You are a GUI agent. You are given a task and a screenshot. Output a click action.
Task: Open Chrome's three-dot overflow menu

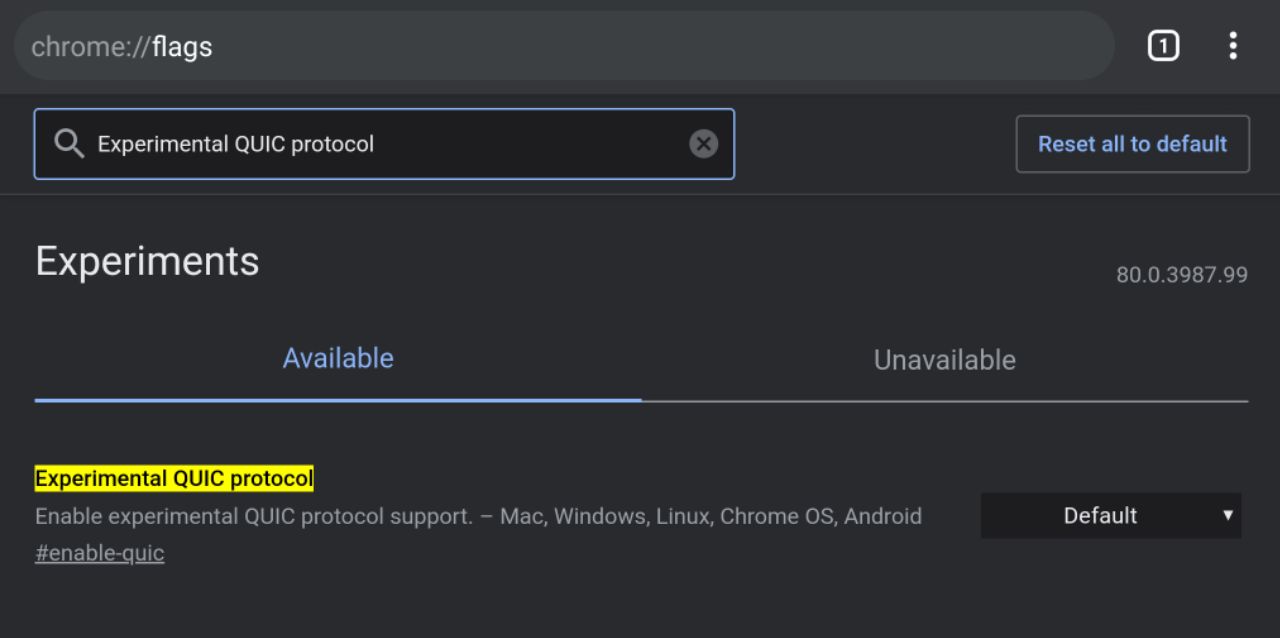click(x=1232, y=46)
